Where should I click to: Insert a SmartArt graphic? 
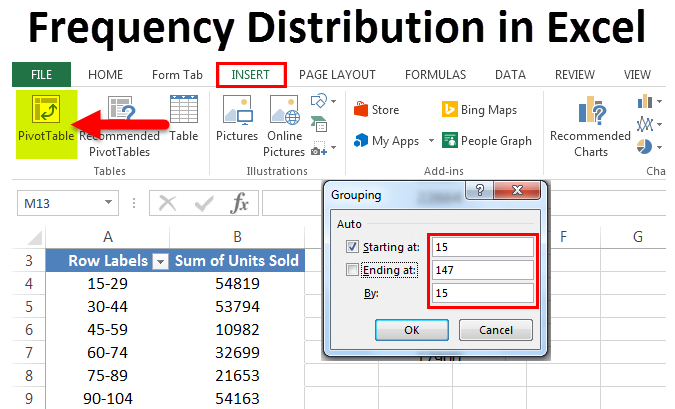319,124
